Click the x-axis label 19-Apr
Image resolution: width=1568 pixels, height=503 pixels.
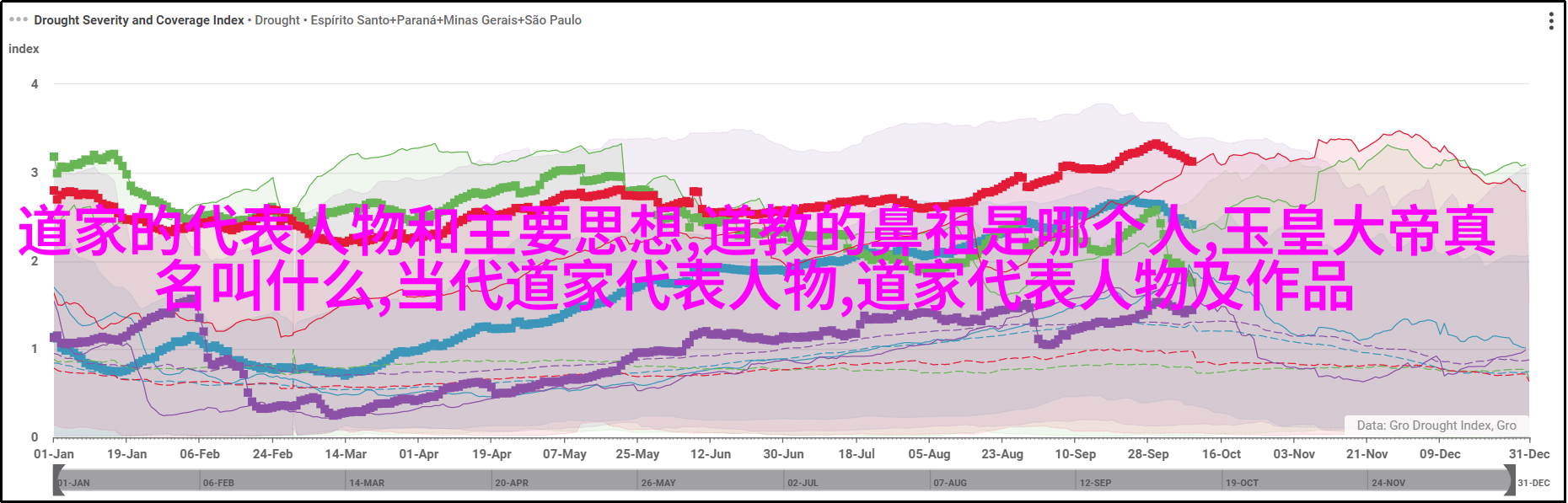[491, 454]
